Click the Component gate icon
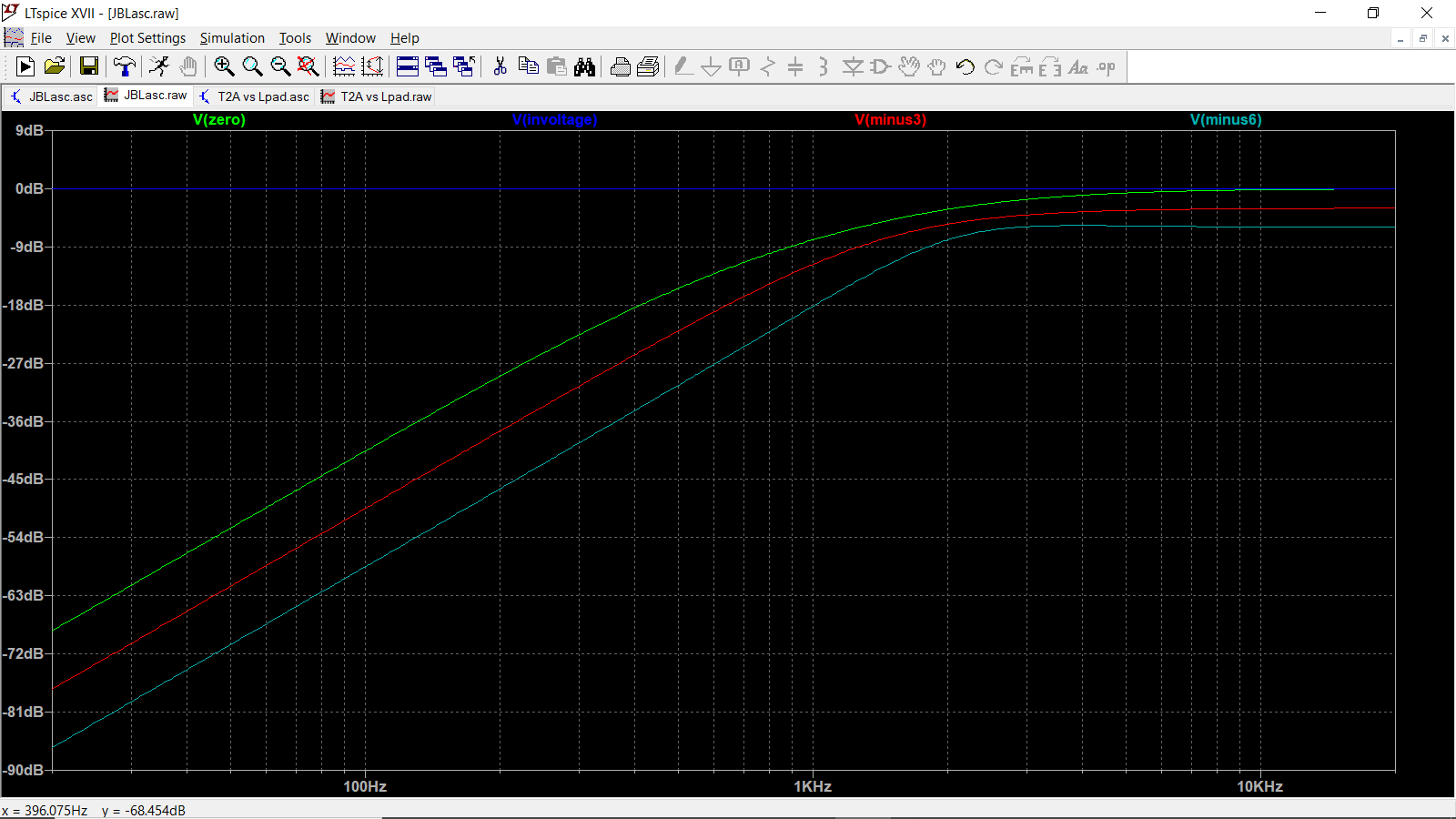Image resolution: width=1456 pixels, height=819 pixels. point(881,66)
